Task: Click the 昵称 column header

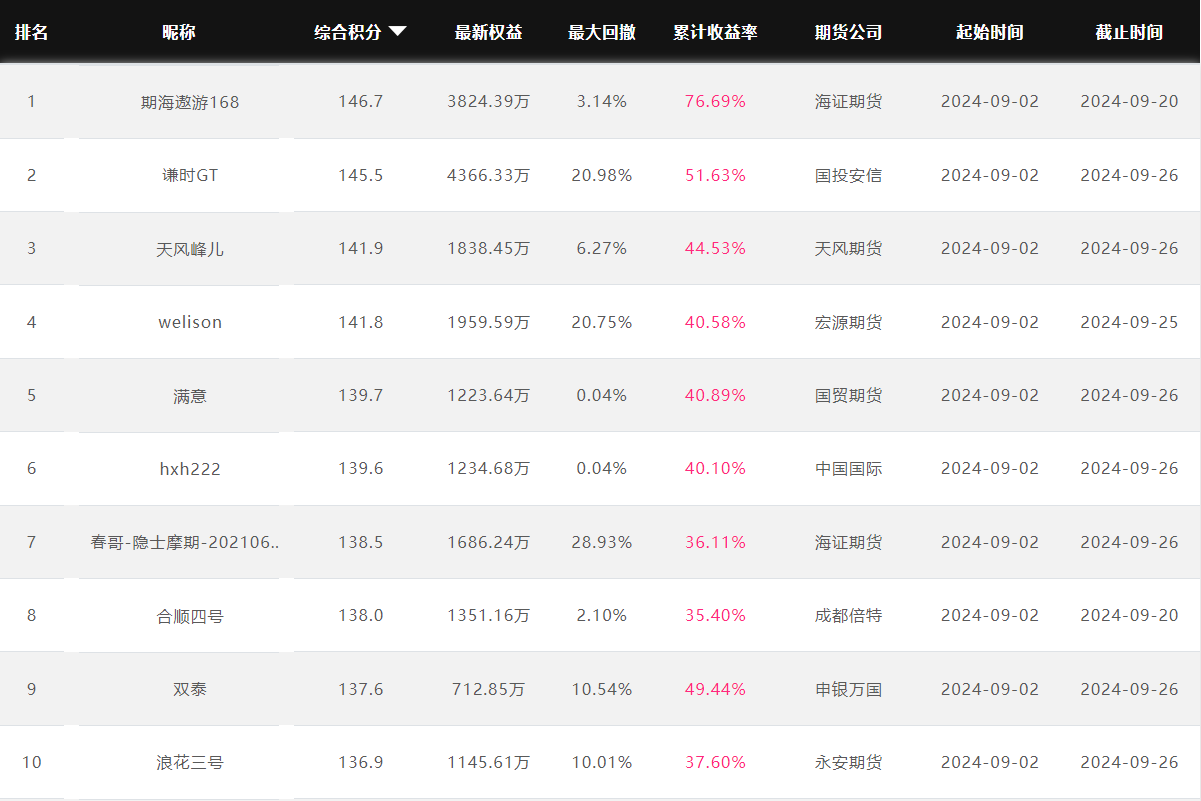Action: [179, 32]
